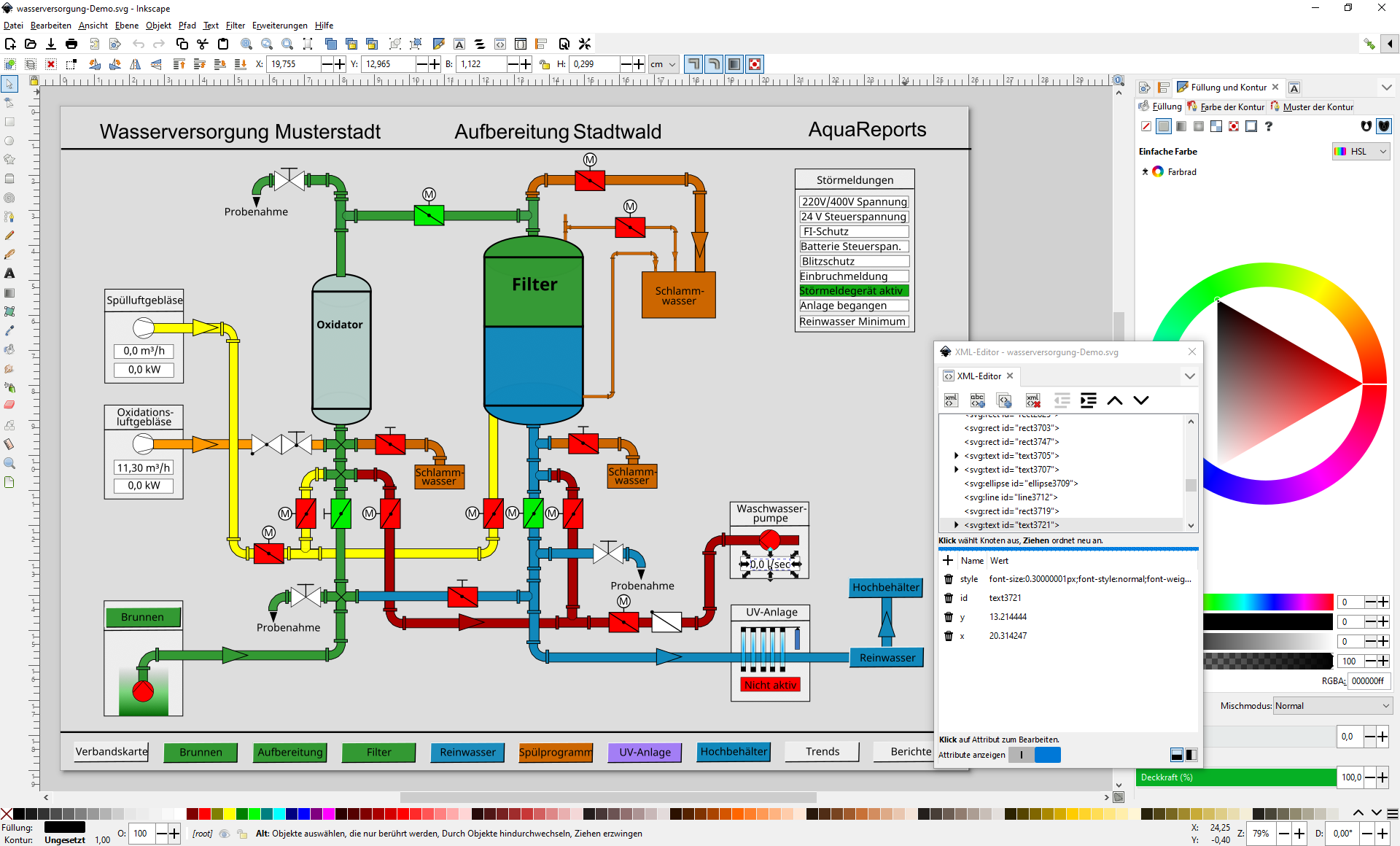Click the open document folder icon
The image size is (1400, 846).
point(31,44)
